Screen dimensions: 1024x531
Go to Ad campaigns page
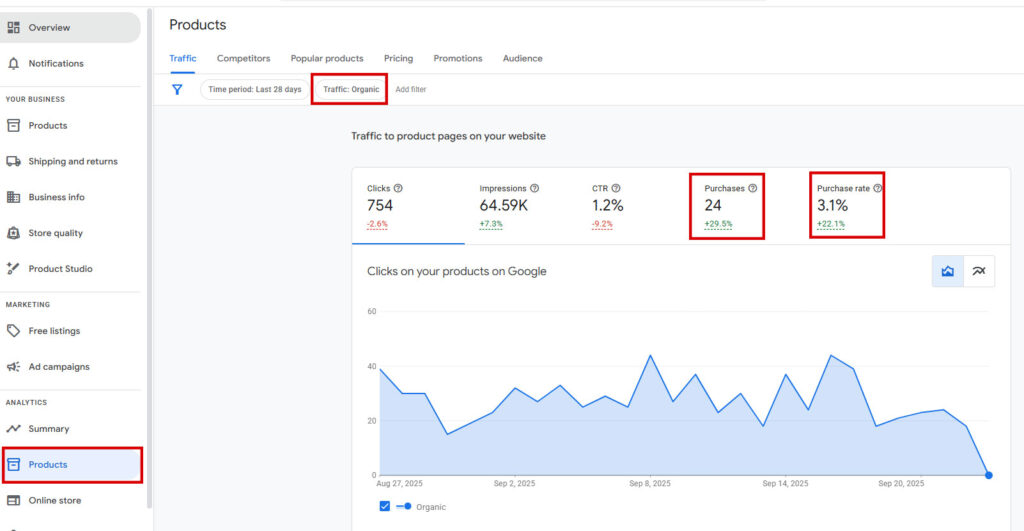[x=58, y=367]
